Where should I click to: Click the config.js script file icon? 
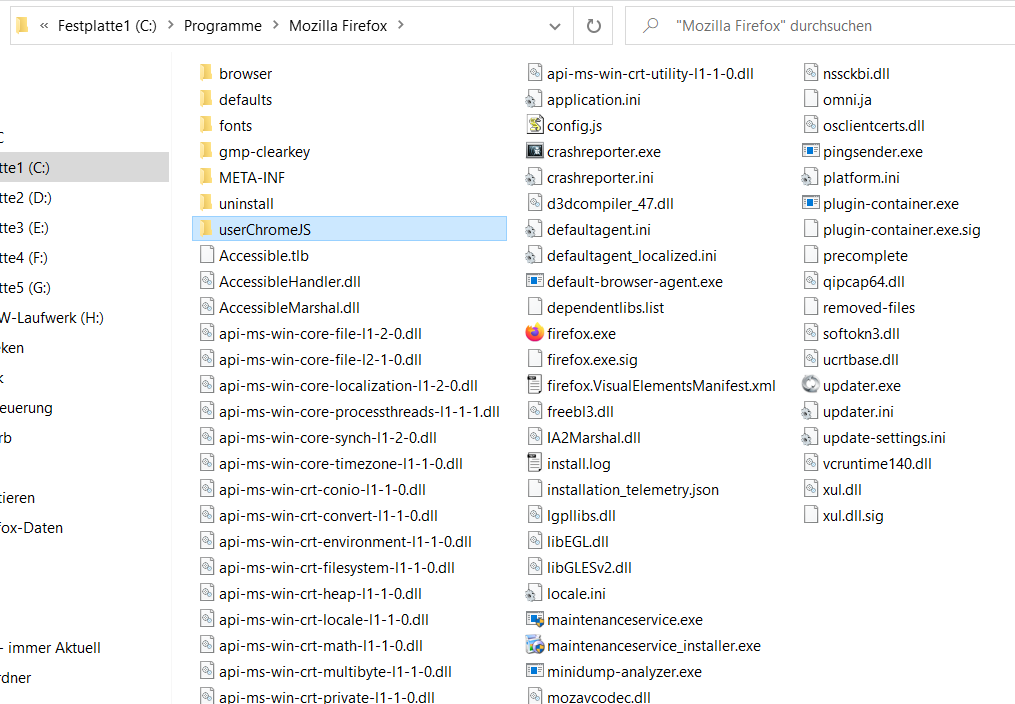535,125
